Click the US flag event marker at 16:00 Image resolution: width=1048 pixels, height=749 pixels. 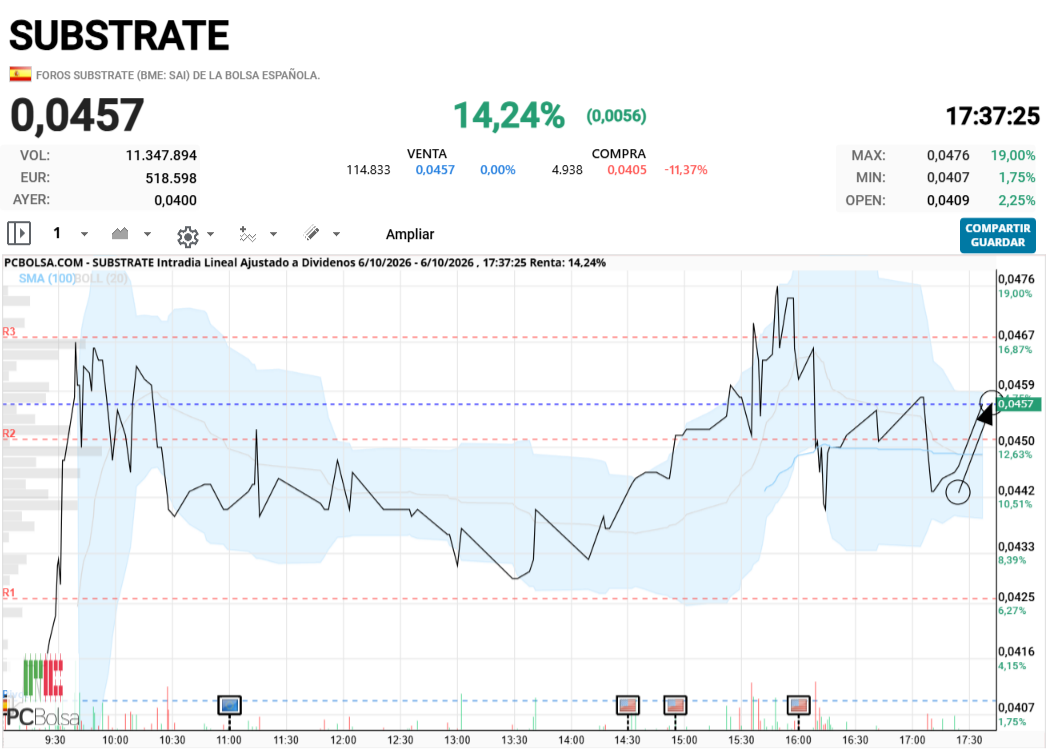click(x=799, y=705)
